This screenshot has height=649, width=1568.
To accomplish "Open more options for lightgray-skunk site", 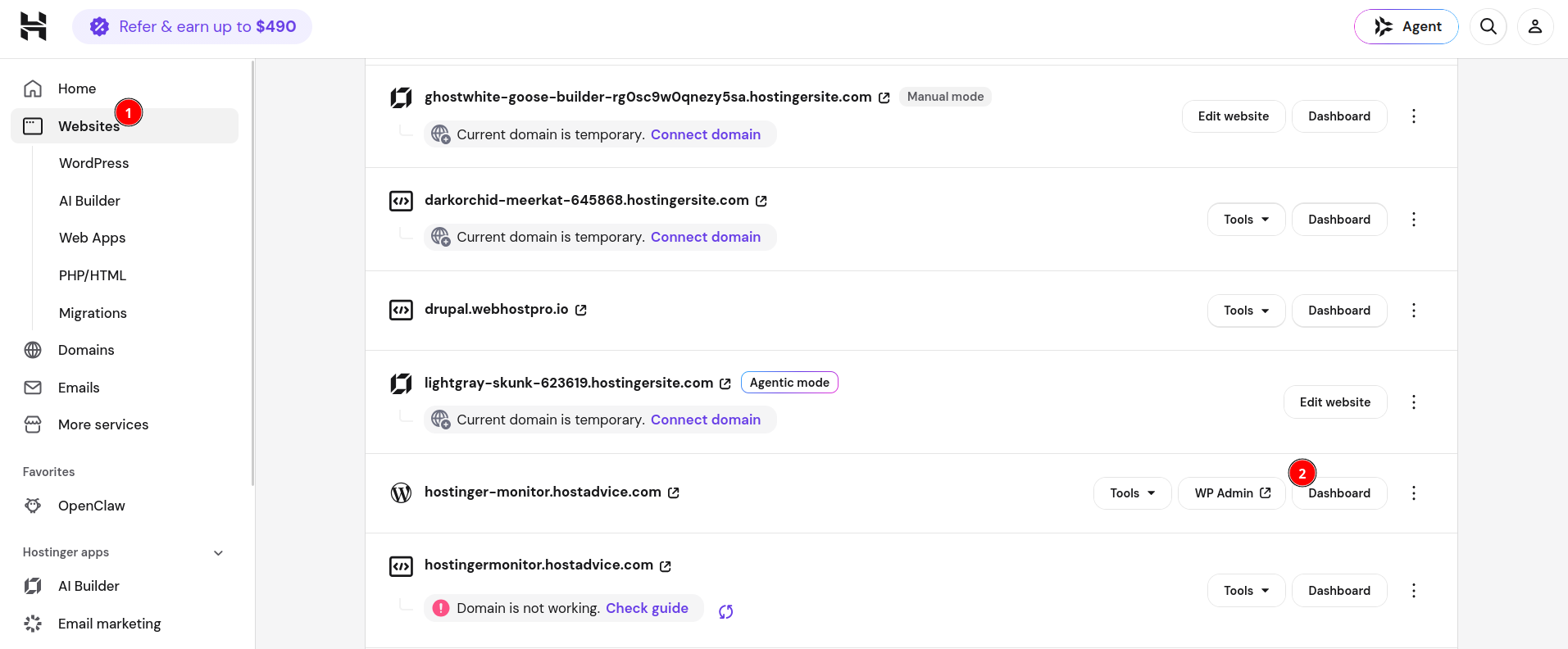I will click(x=1414, y=402).
